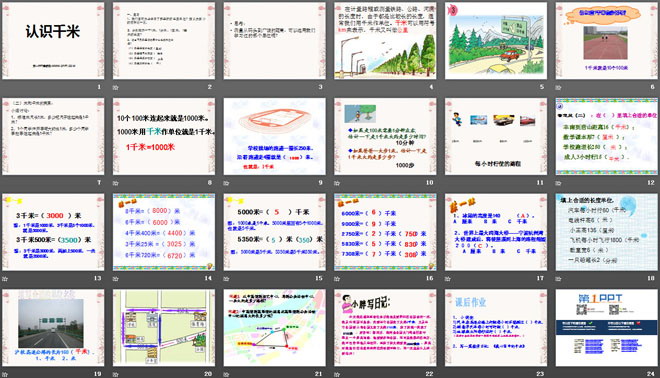
Task: Select slide 24 with 第1PPT logo
Action: tap(607, 327)
